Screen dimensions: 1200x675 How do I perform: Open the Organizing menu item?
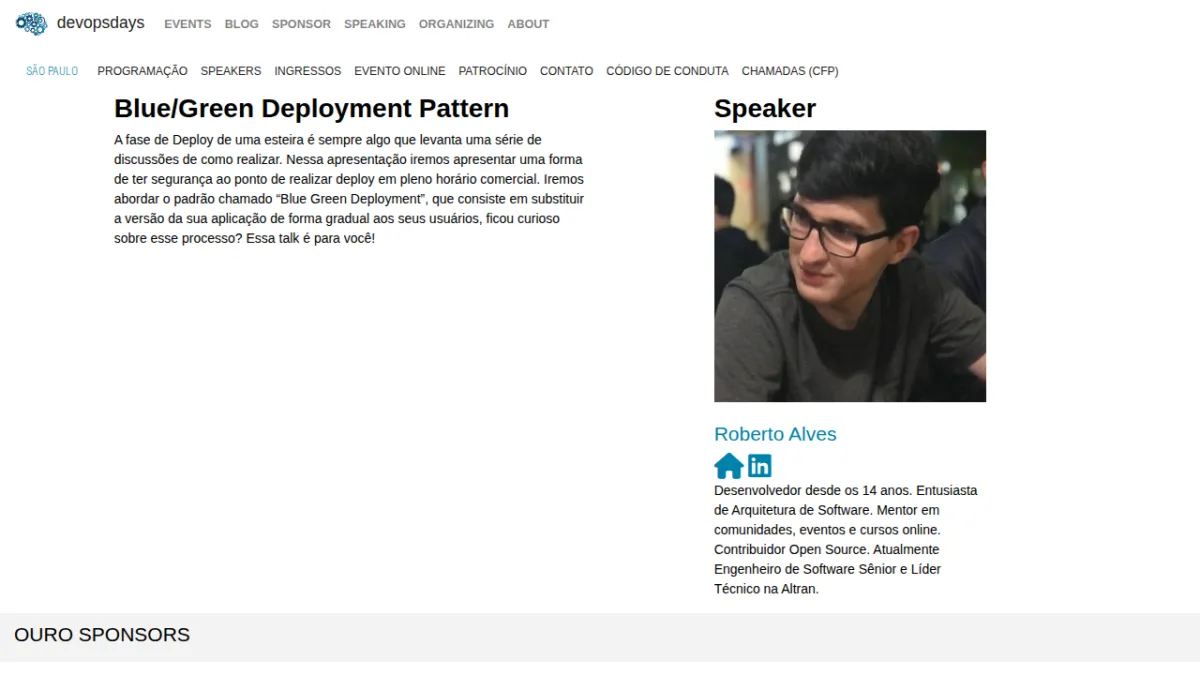coord(456,24)
